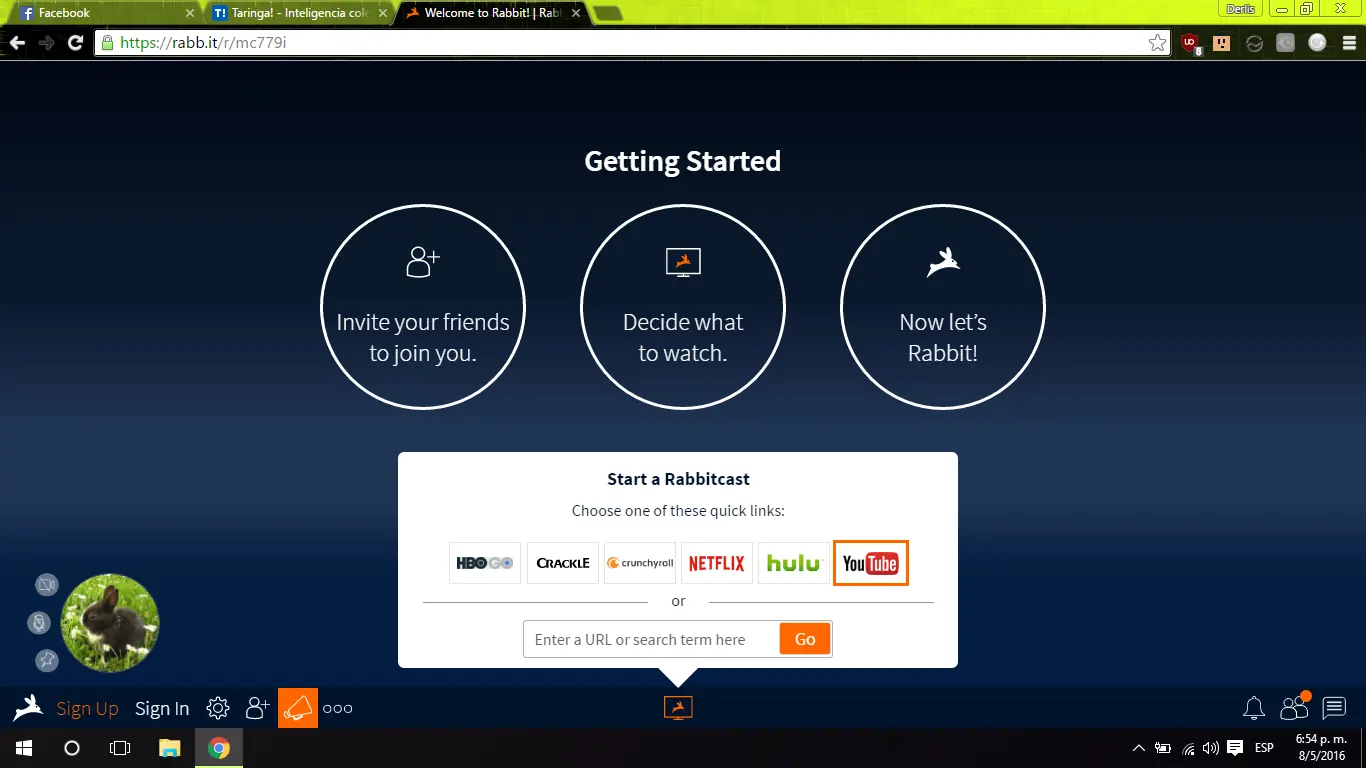The height and width of the screenshot is (768, 1366).
Task: Pin the rabbit avatar with the pushpin icon
Action: (47, 660)
